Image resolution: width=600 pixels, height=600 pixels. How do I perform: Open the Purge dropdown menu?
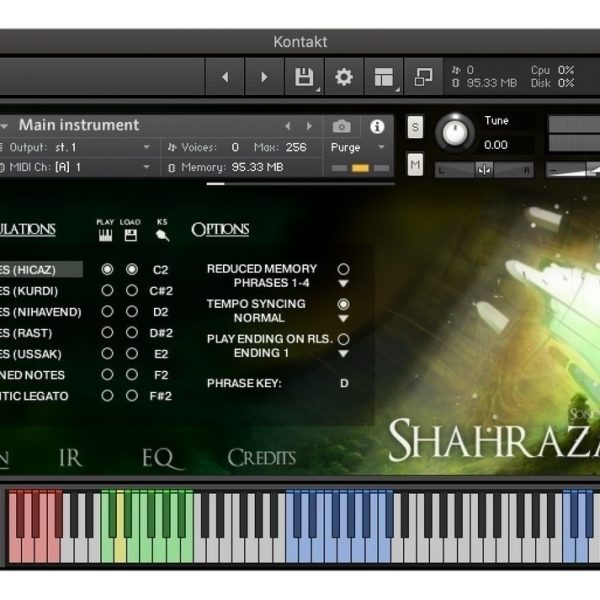(357, 147)
